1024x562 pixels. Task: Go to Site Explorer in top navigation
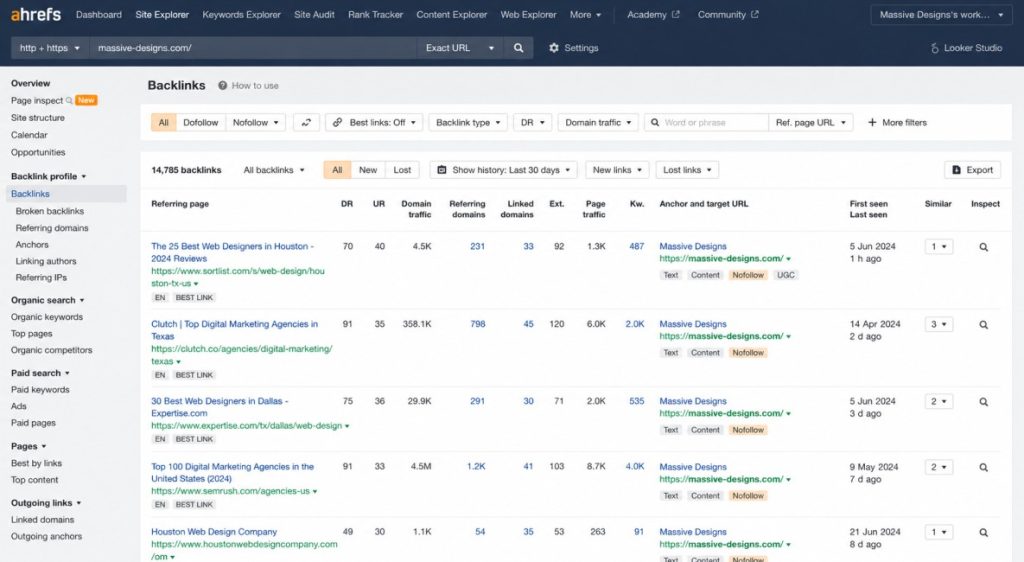[x=162, y=14]
